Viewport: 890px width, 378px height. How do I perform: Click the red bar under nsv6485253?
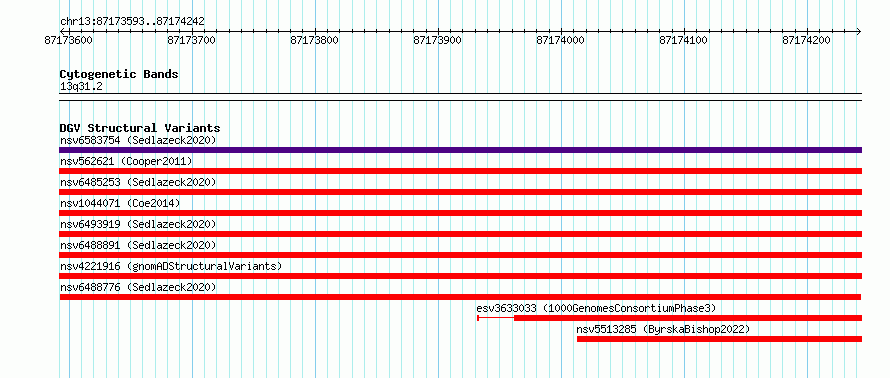pyautogui.click(x=460, y=192)
